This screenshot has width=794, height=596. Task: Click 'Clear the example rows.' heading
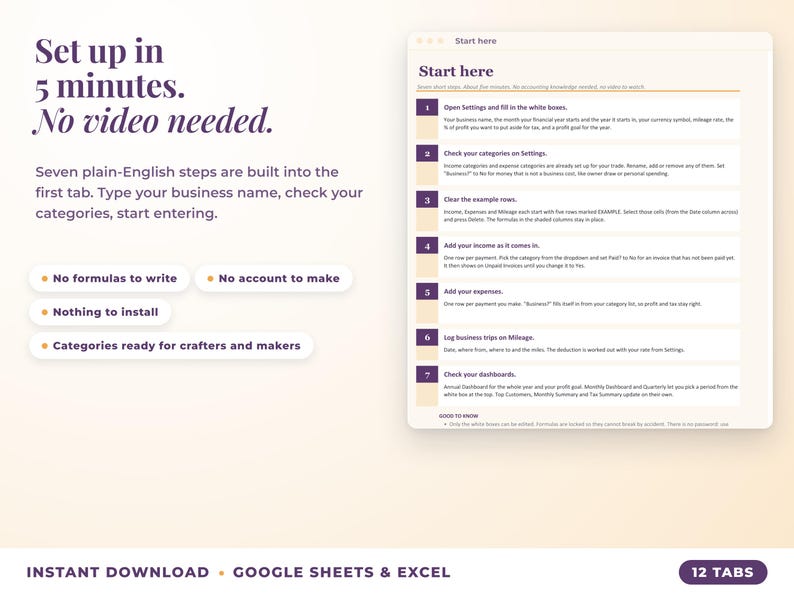tap(480, 200)
